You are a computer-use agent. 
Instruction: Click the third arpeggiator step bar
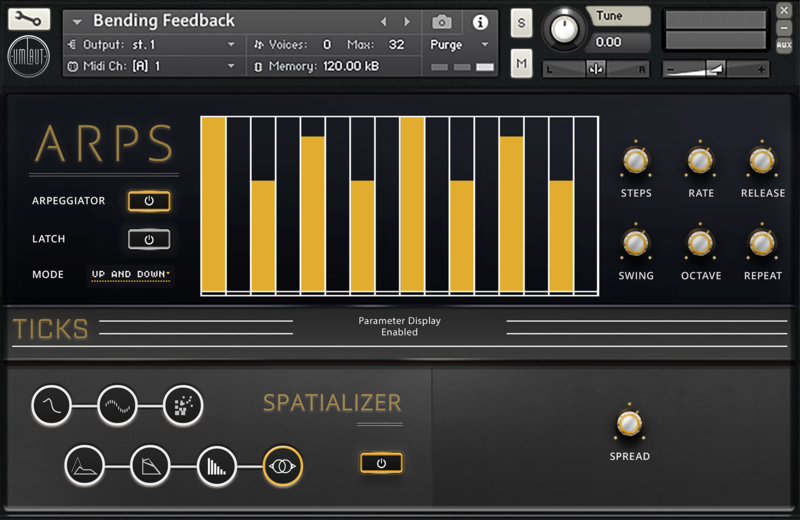(x=263, y=236)
